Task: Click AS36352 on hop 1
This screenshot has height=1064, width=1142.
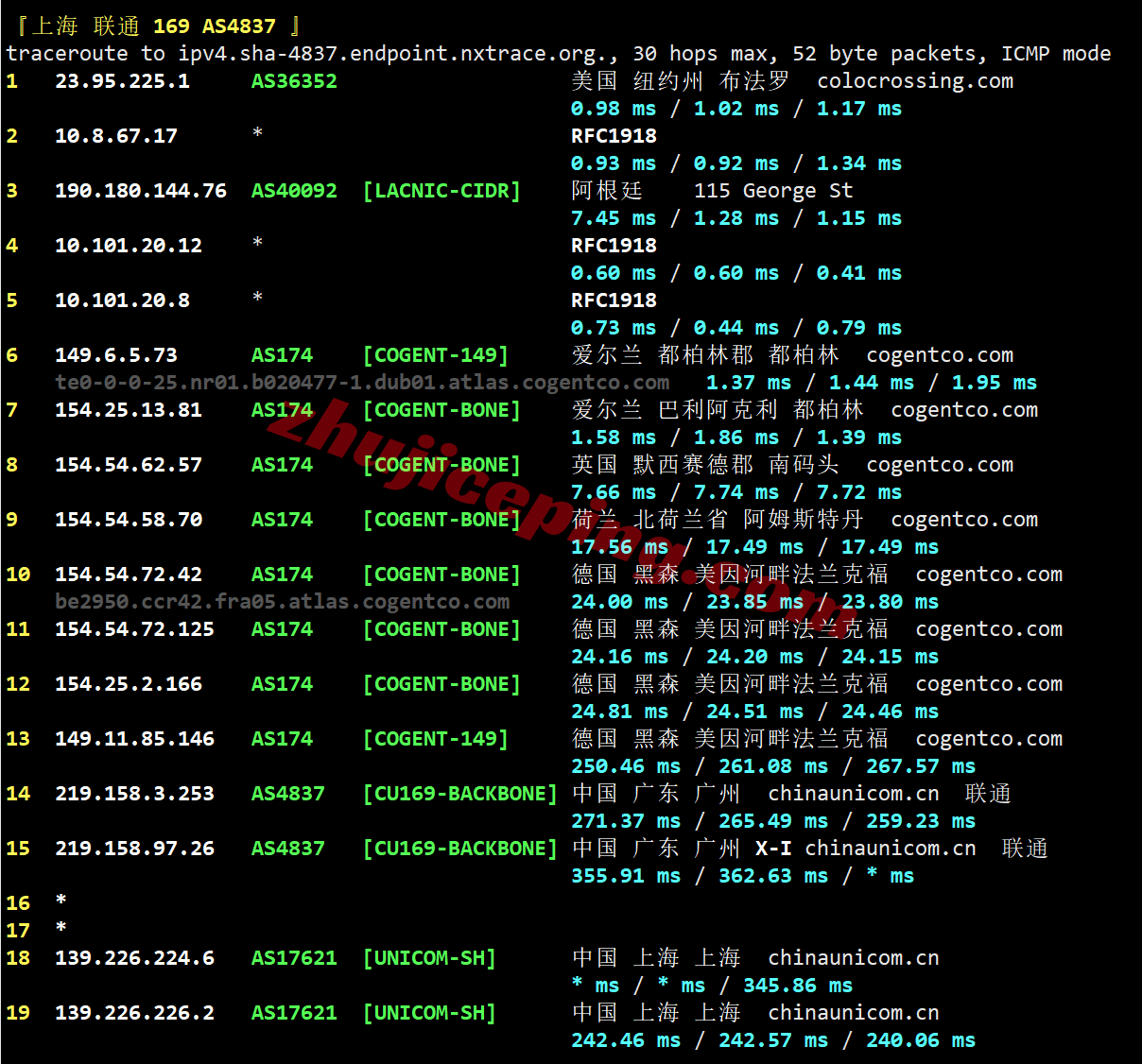Action: point(294,81)
